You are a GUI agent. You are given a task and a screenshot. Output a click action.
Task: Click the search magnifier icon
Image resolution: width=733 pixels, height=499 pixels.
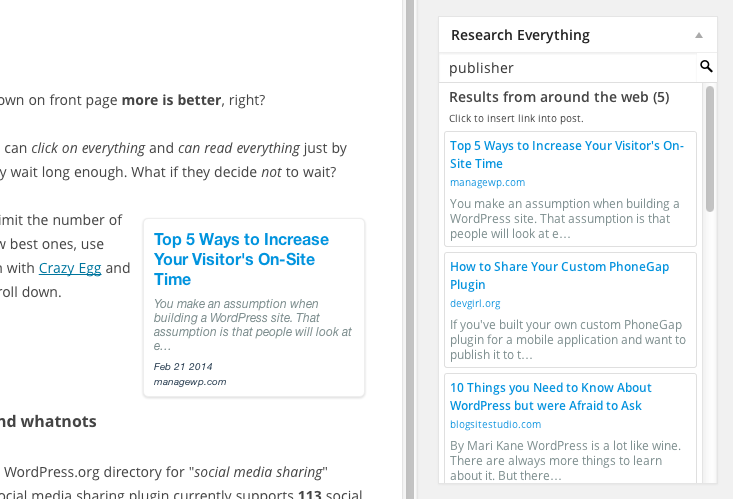(706, 67)
